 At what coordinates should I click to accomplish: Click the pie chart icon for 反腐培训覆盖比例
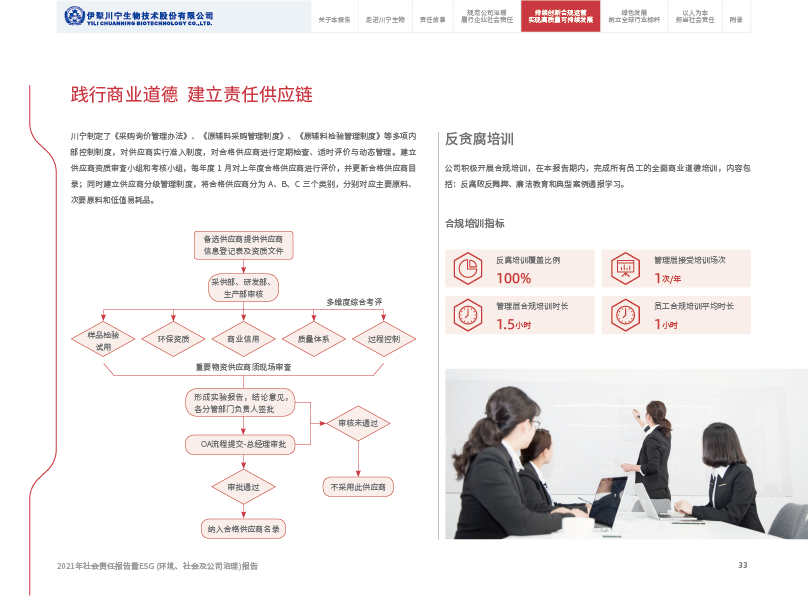coord(466,267)
